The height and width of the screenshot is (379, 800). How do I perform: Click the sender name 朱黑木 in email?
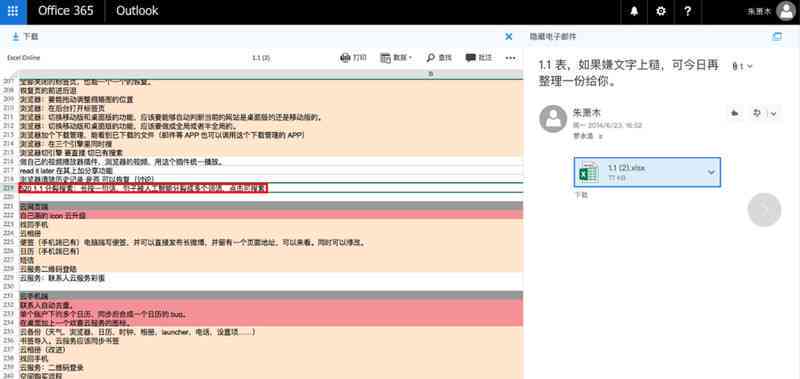pyautogui.click(x=587, y=113)
